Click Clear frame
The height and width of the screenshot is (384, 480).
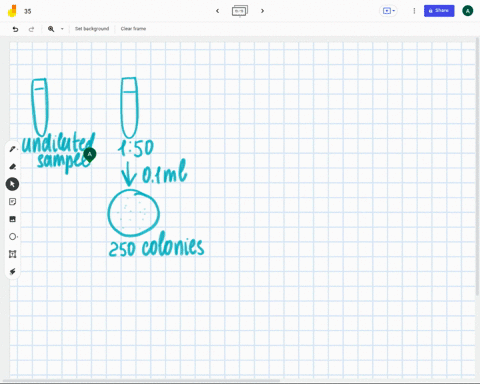tap(133, 29)
